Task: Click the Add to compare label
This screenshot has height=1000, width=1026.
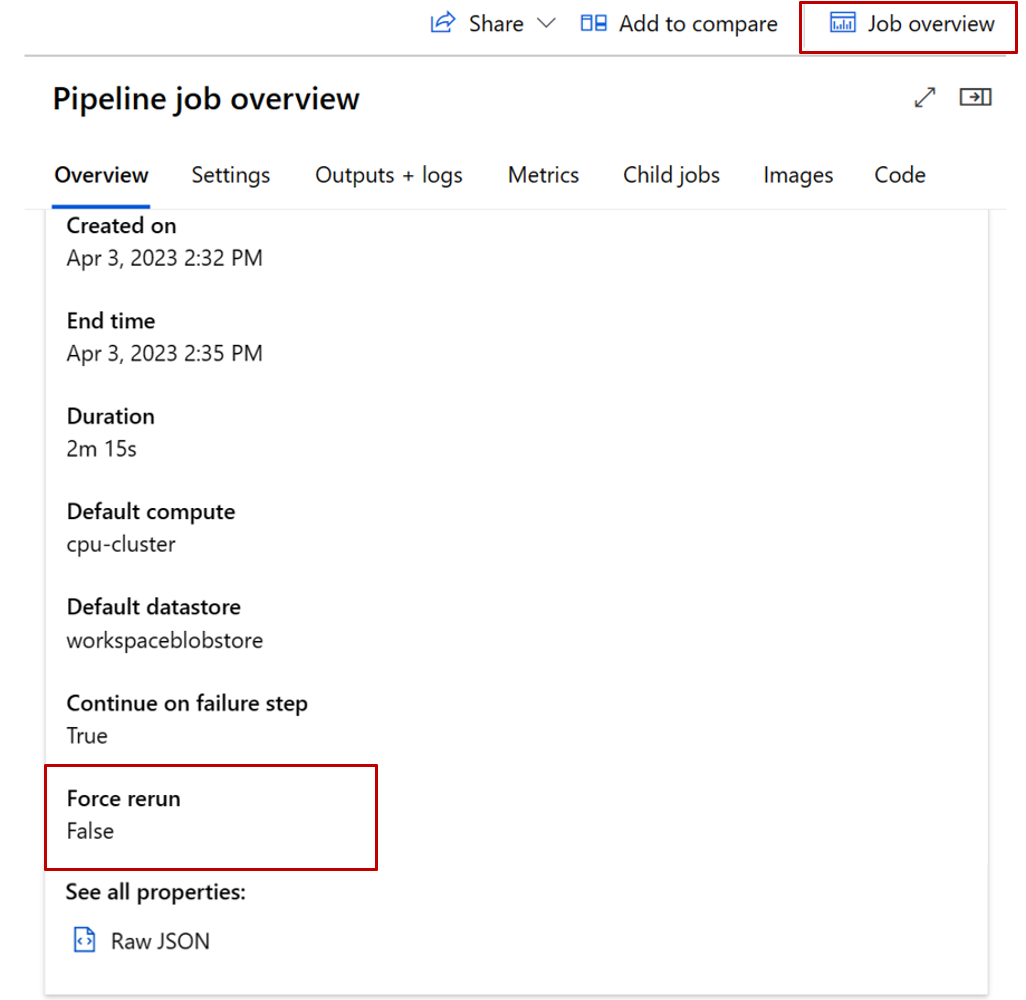Action: pyautogui.click(x=698, y=24)
